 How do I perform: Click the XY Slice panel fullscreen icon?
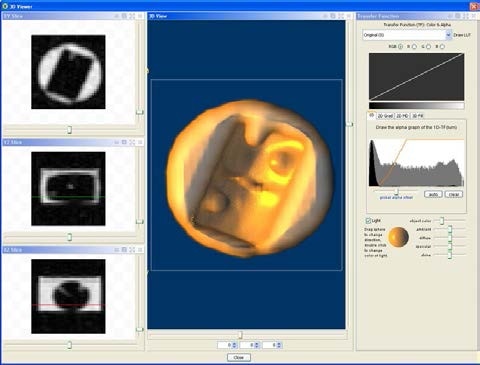point(132,16)
